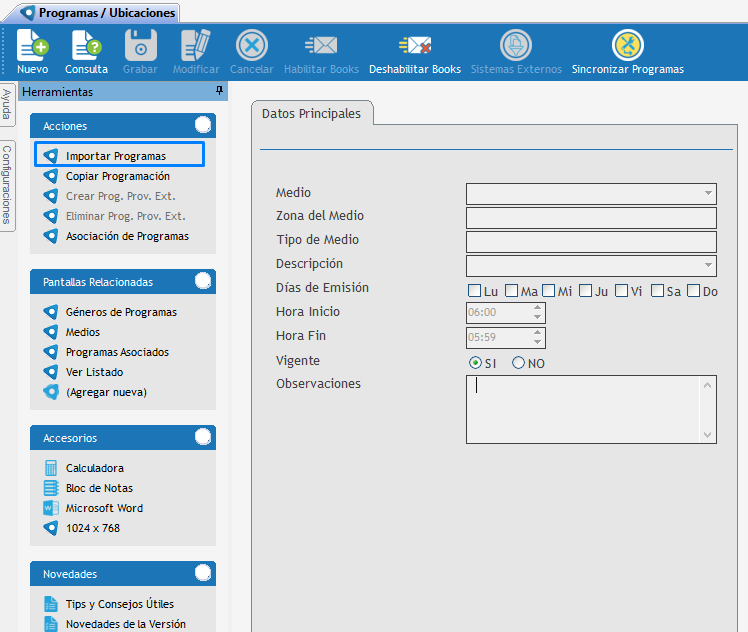The width and height of the screenshot is (748, 632).
Task: Click the Deshabilitar Books icon
Action: click(414, 51)
